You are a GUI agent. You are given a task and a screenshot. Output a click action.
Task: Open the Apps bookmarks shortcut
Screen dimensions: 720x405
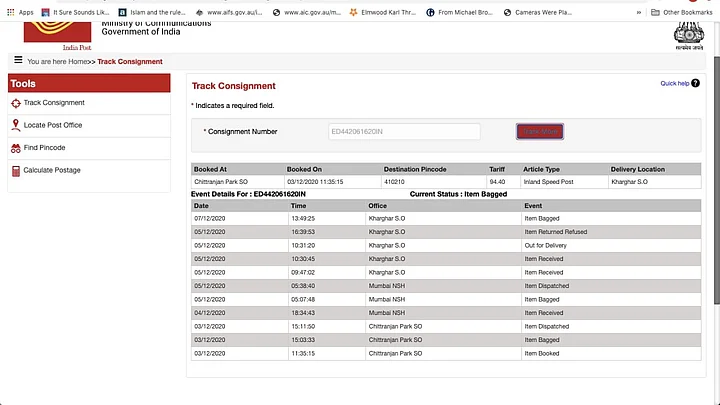pyautogui.click(x=18, y=12)
